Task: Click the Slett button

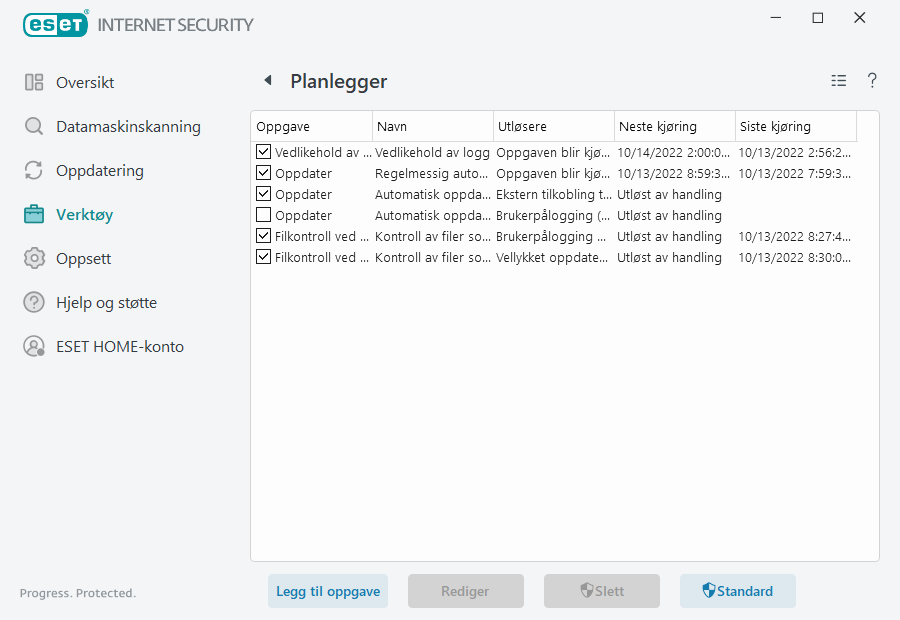Action: 601,591
